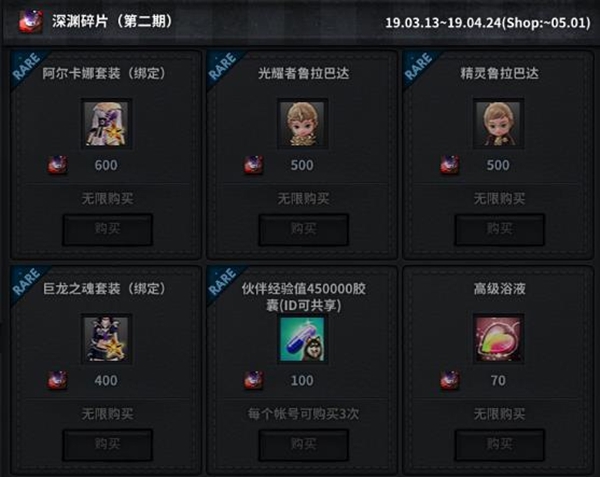Click the 深渊碎片（第二期）shop title

coord(112,21)
